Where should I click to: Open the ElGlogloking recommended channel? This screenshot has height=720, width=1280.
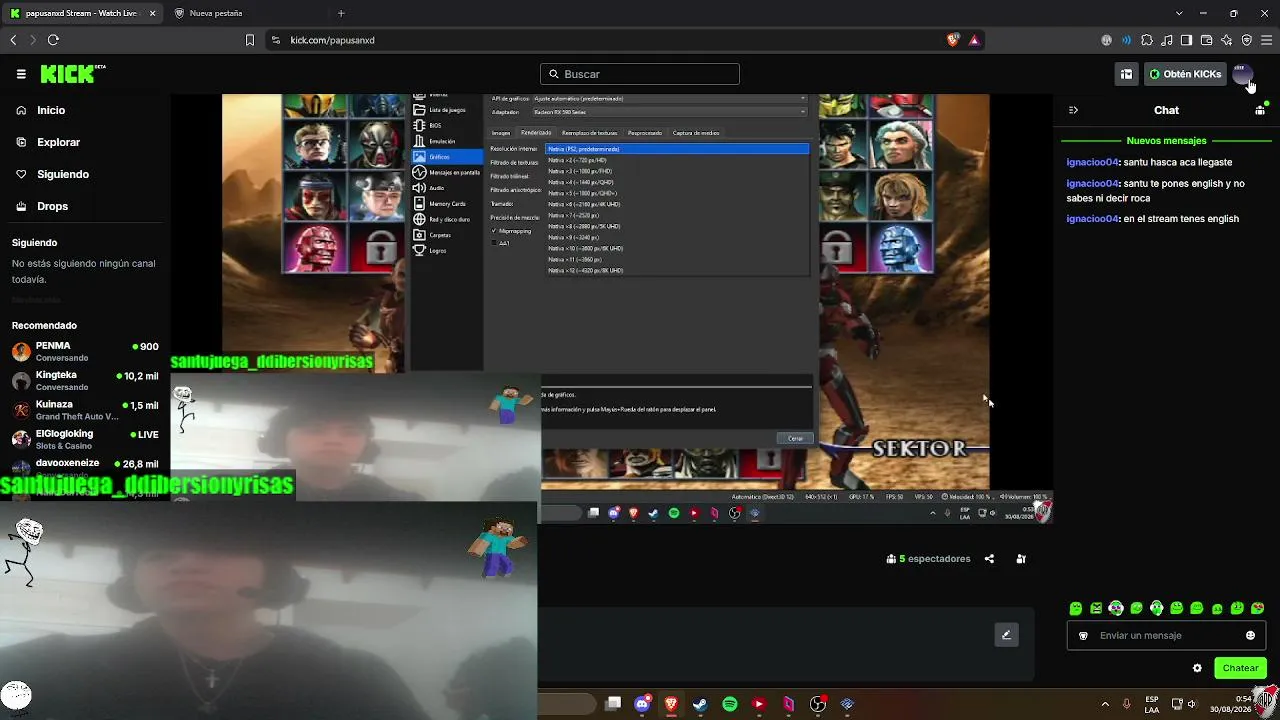coord(85,439)
